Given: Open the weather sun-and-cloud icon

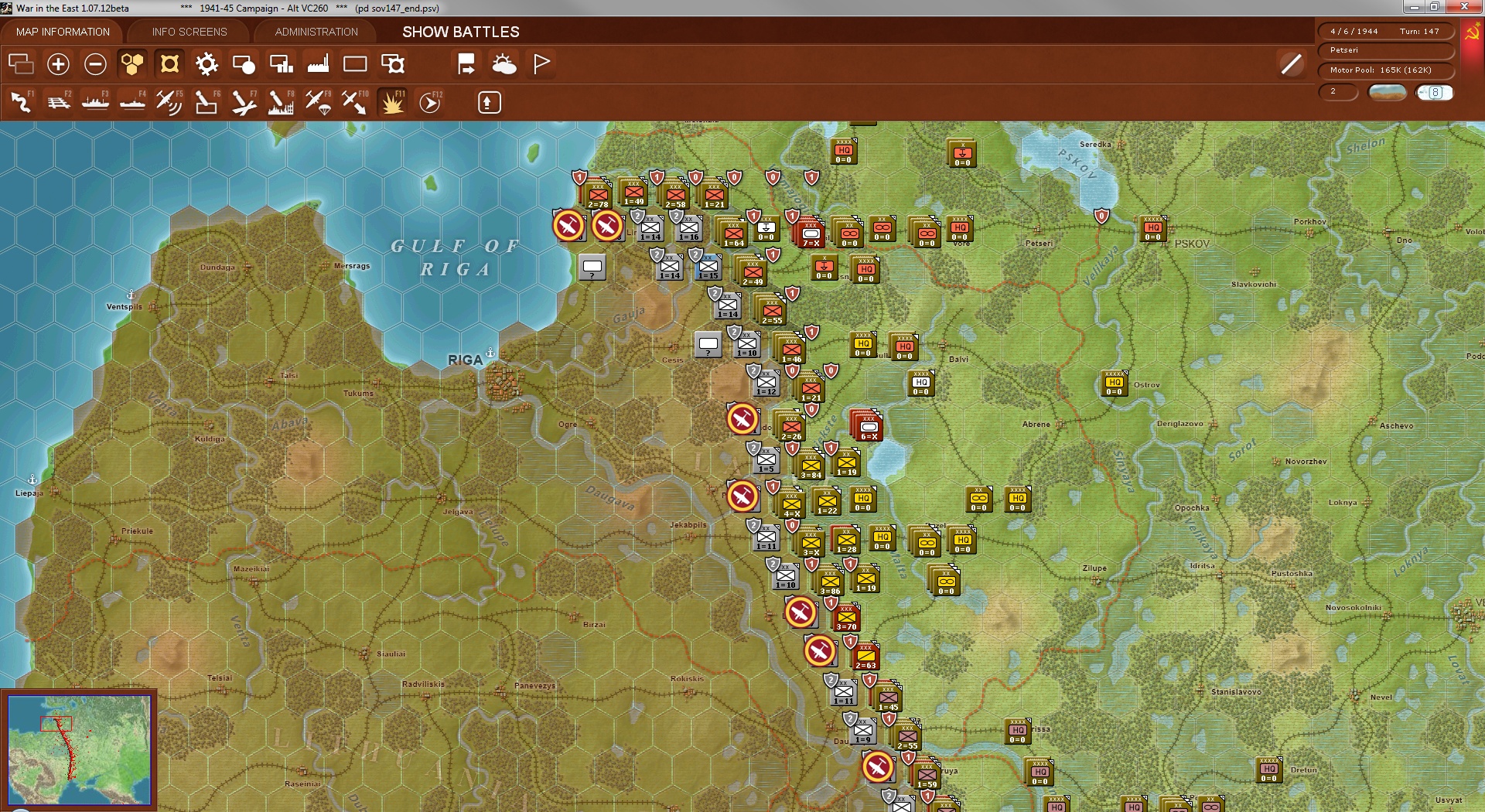Looking at the screenshot, I should 504,64.
